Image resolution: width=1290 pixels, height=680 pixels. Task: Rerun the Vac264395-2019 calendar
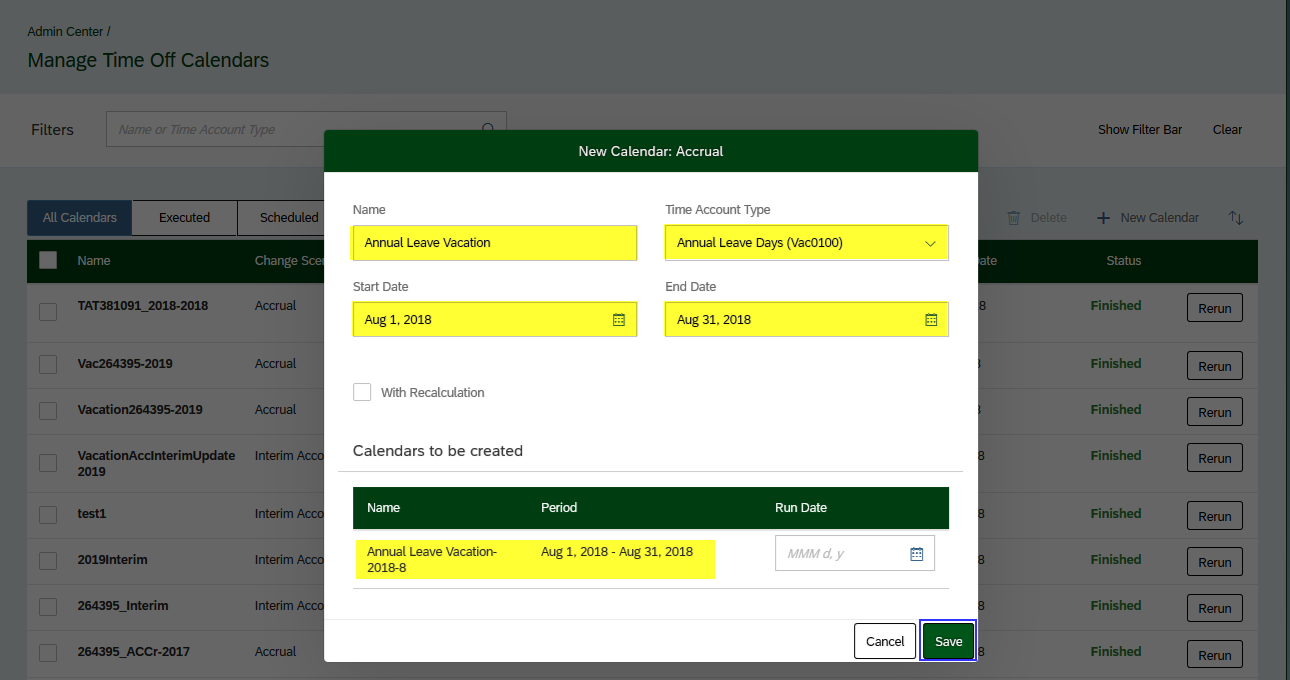tap(1215, 366)
